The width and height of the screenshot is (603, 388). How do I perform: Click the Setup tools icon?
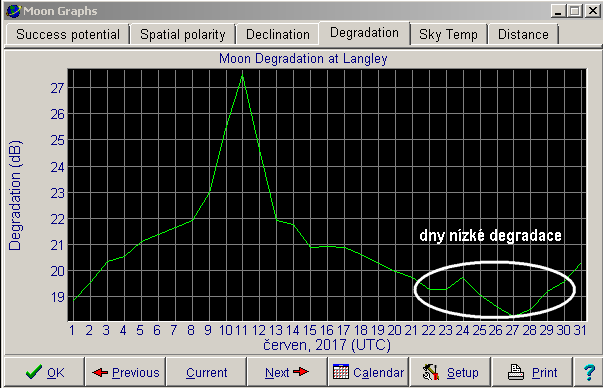tap(431, 372)
